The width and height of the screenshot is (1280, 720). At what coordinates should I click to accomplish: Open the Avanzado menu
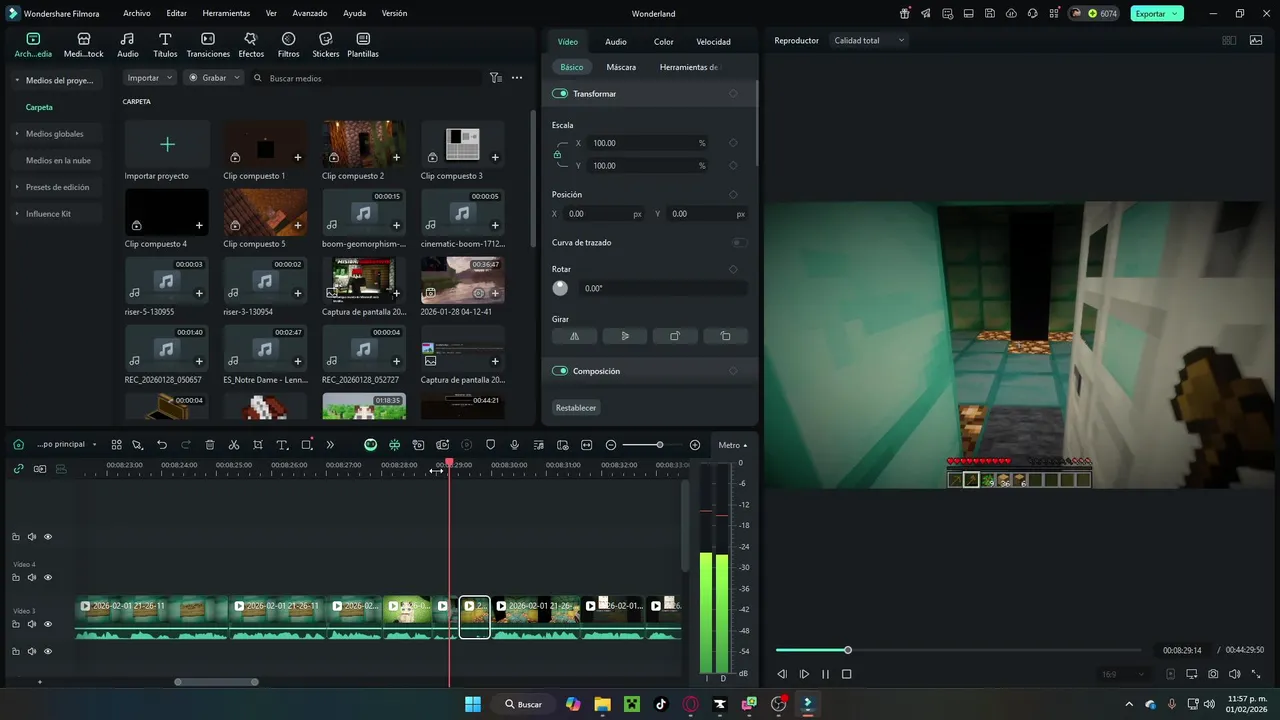(x=310, y=14)
